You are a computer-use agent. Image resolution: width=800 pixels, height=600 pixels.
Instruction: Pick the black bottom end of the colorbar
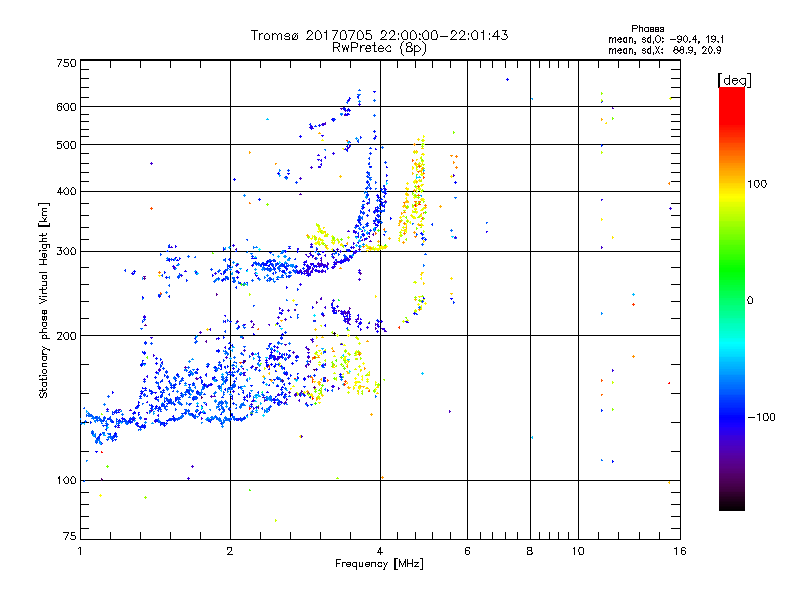[x=732, y=503]
